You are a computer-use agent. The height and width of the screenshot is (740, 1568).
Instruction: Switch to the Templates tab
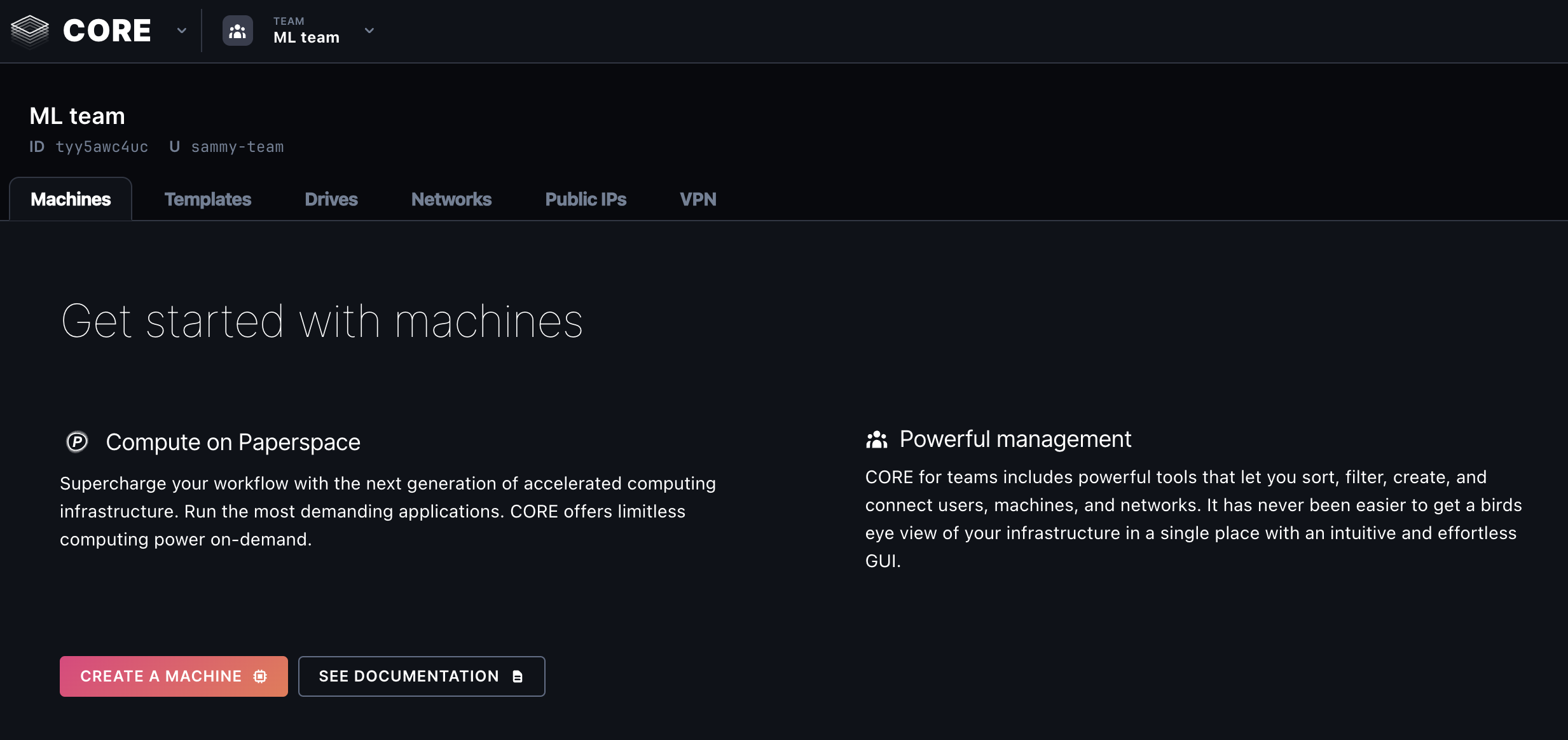208,199
